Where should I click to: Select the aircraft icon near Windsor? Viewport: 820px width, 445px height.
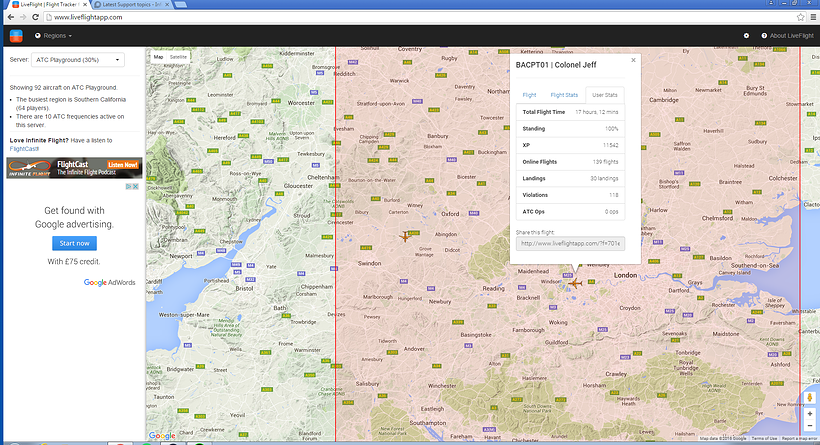pyautogui.click(x=575, y=283)
